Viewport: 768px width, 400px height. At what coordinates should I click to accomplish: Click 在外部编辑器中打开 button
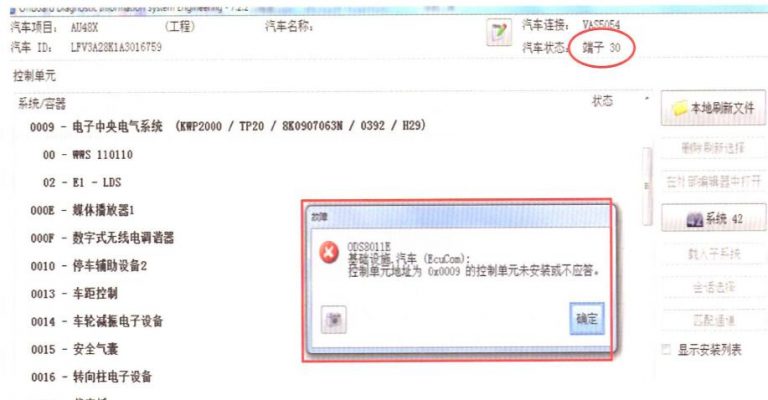click(713, 182)
